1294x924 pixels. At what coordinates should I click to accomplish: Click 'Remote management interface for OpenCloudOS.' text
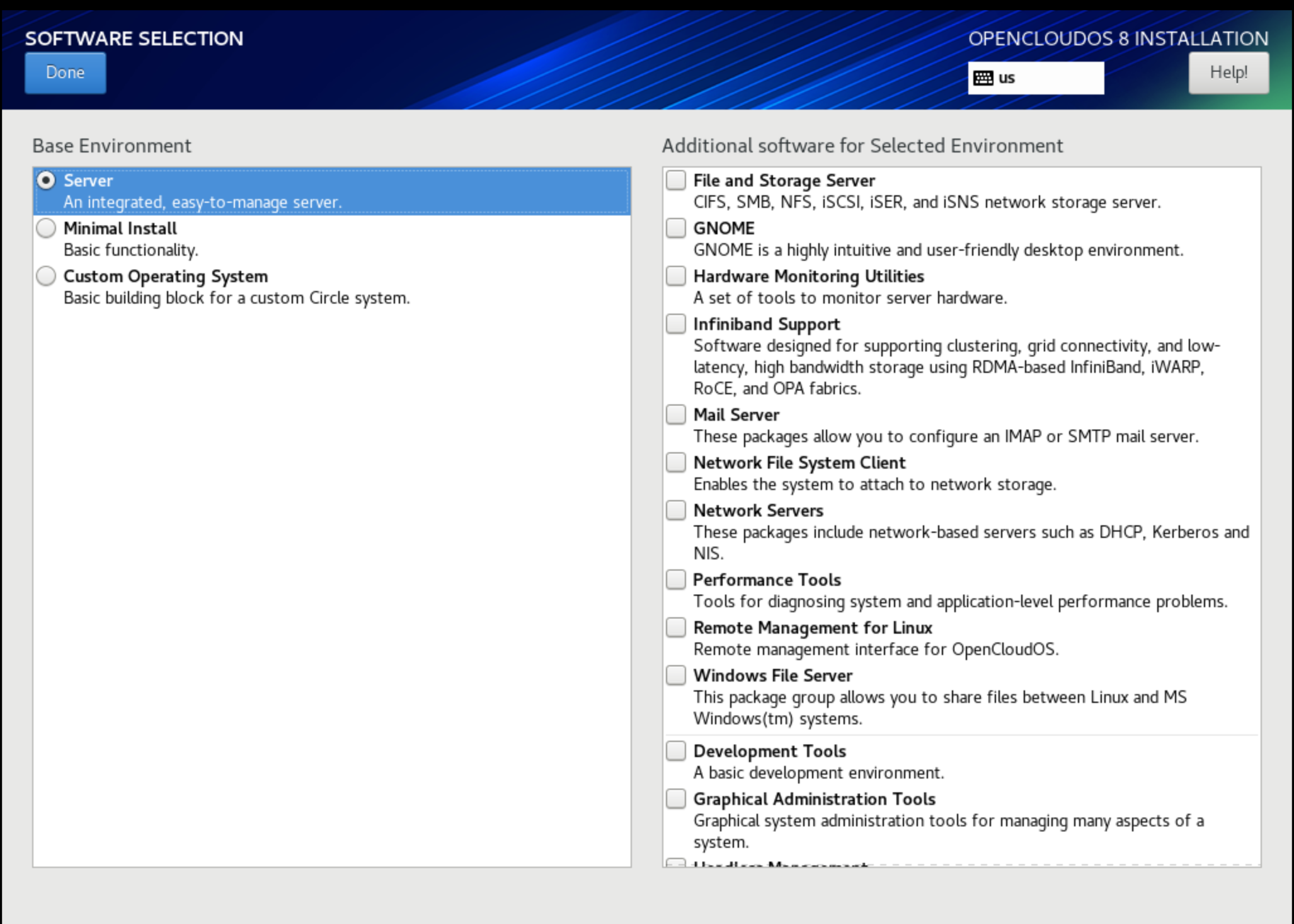[876, 649]
